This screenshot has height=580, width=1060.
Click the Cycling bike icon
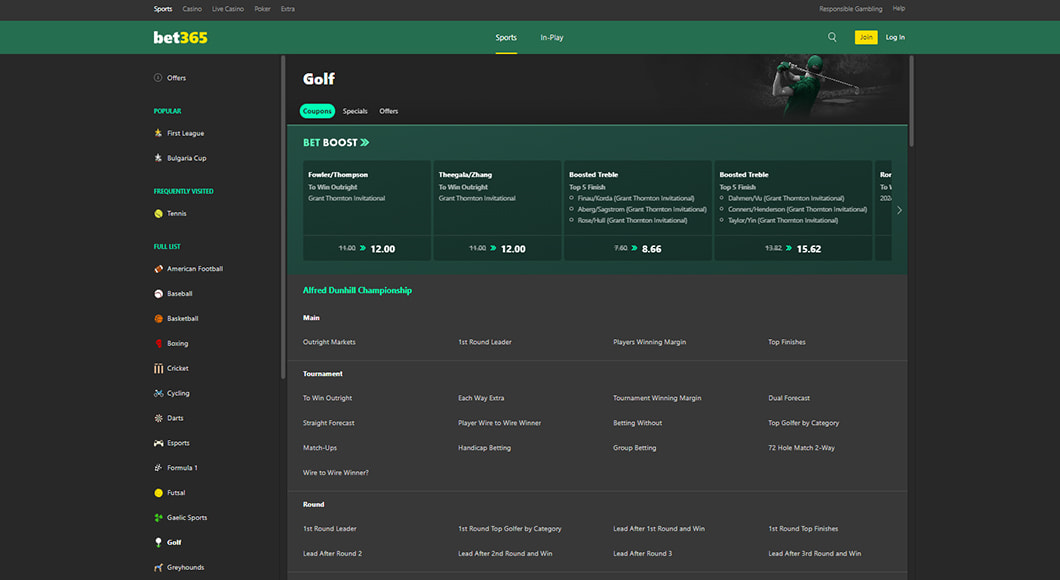(158, 393)
